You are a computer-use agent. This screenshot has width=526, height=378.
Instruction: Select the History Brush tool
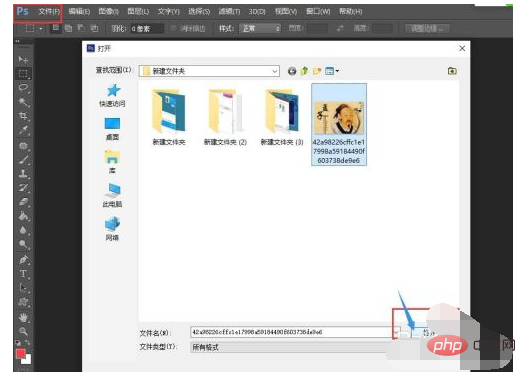[x=23, y=188]
